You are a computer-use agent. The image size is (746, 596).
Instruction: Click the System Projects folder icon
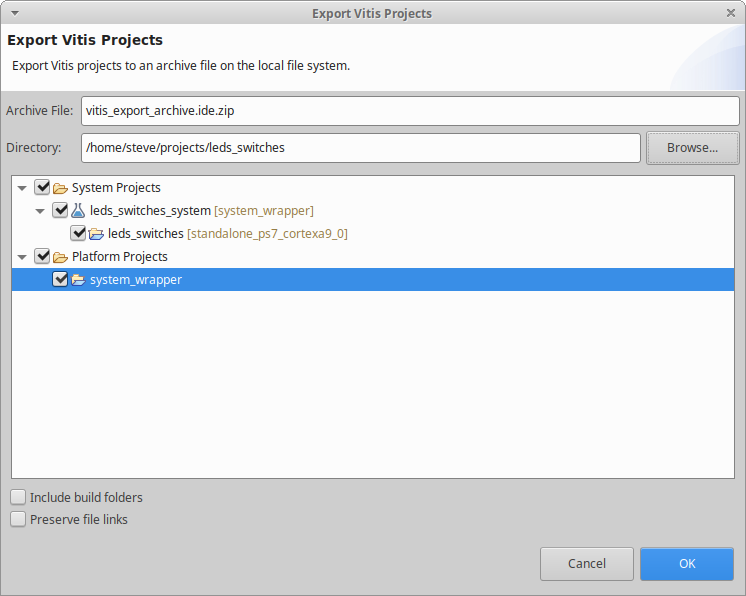pos(60,188)
